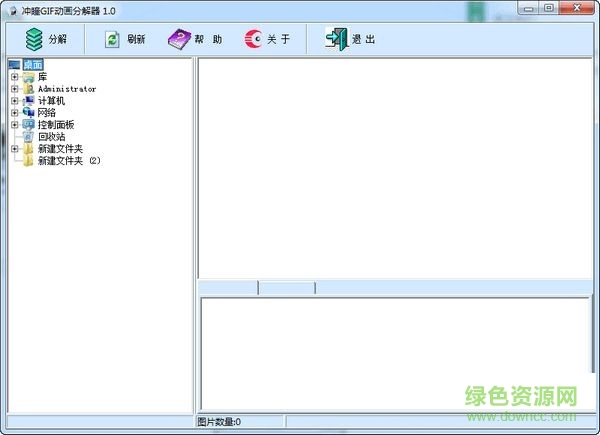Expand the Administrator tree node
Image resolution: width=600 pixels, height=435 pixels.
14,89
